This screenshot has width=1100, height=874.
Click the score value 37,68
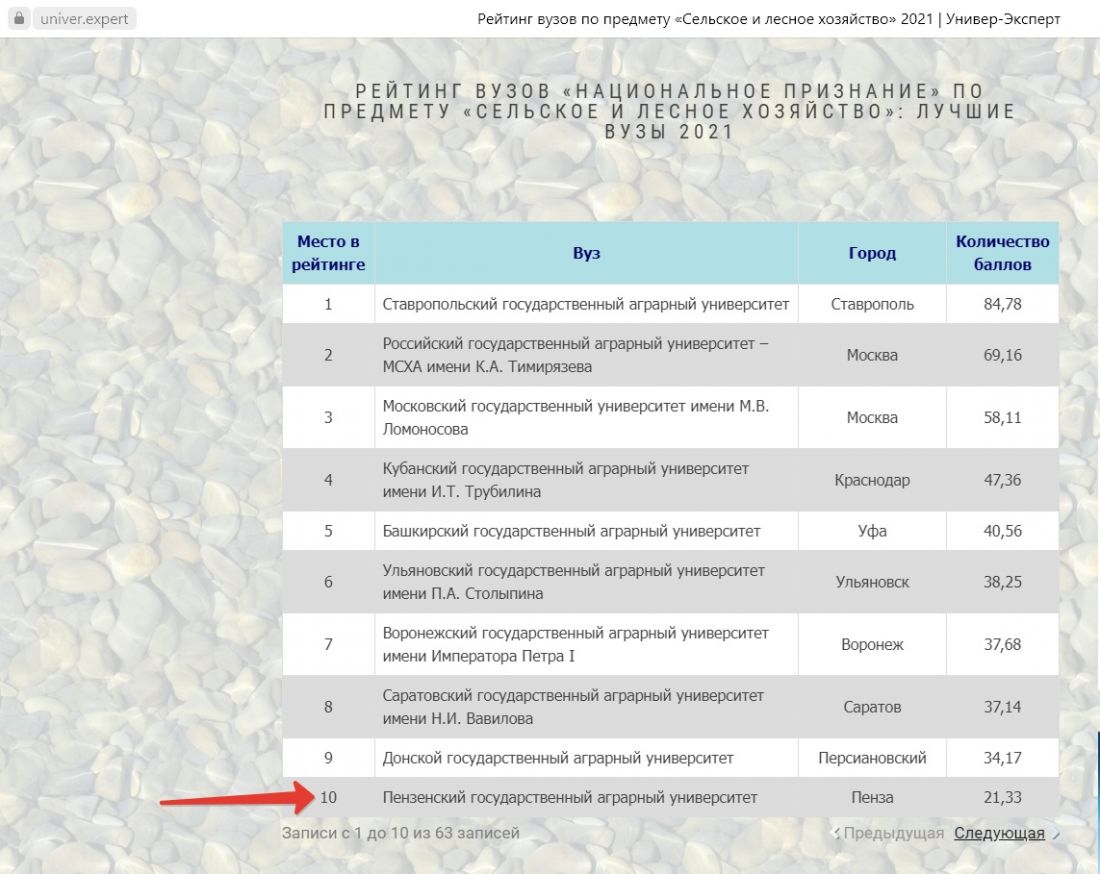(x=1002, y=645)
